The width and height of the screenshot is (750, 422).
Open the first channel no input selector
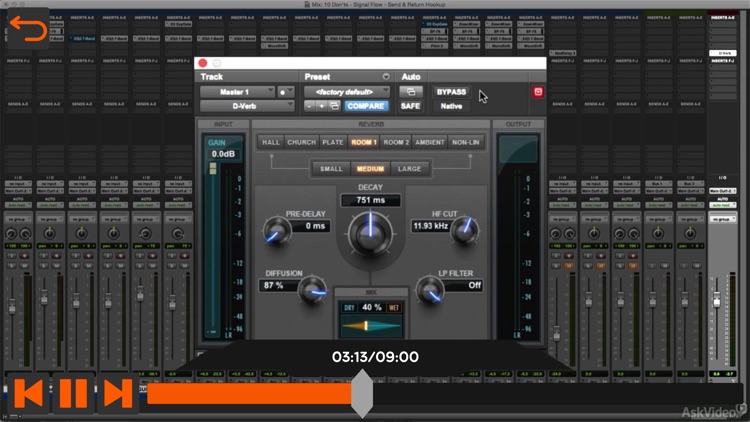tap(18, 184)
